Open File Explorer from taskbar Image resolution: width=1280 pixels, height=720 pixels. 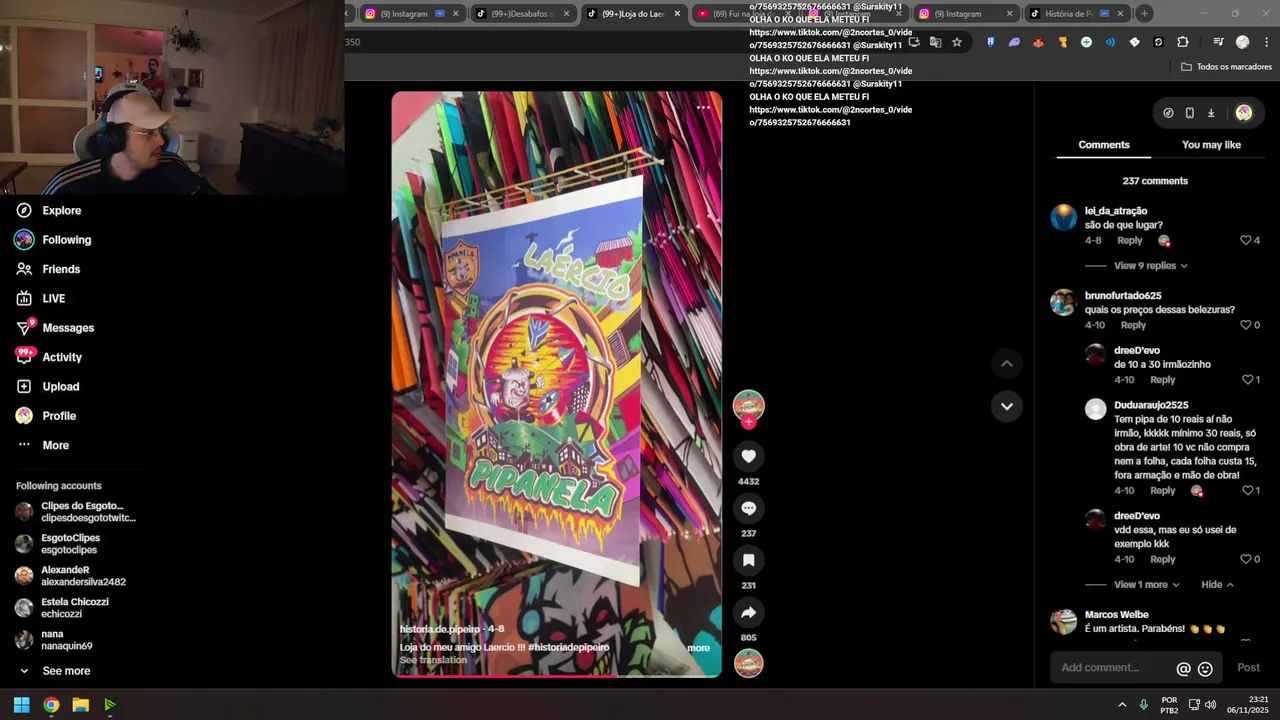[x=80, y=705]
